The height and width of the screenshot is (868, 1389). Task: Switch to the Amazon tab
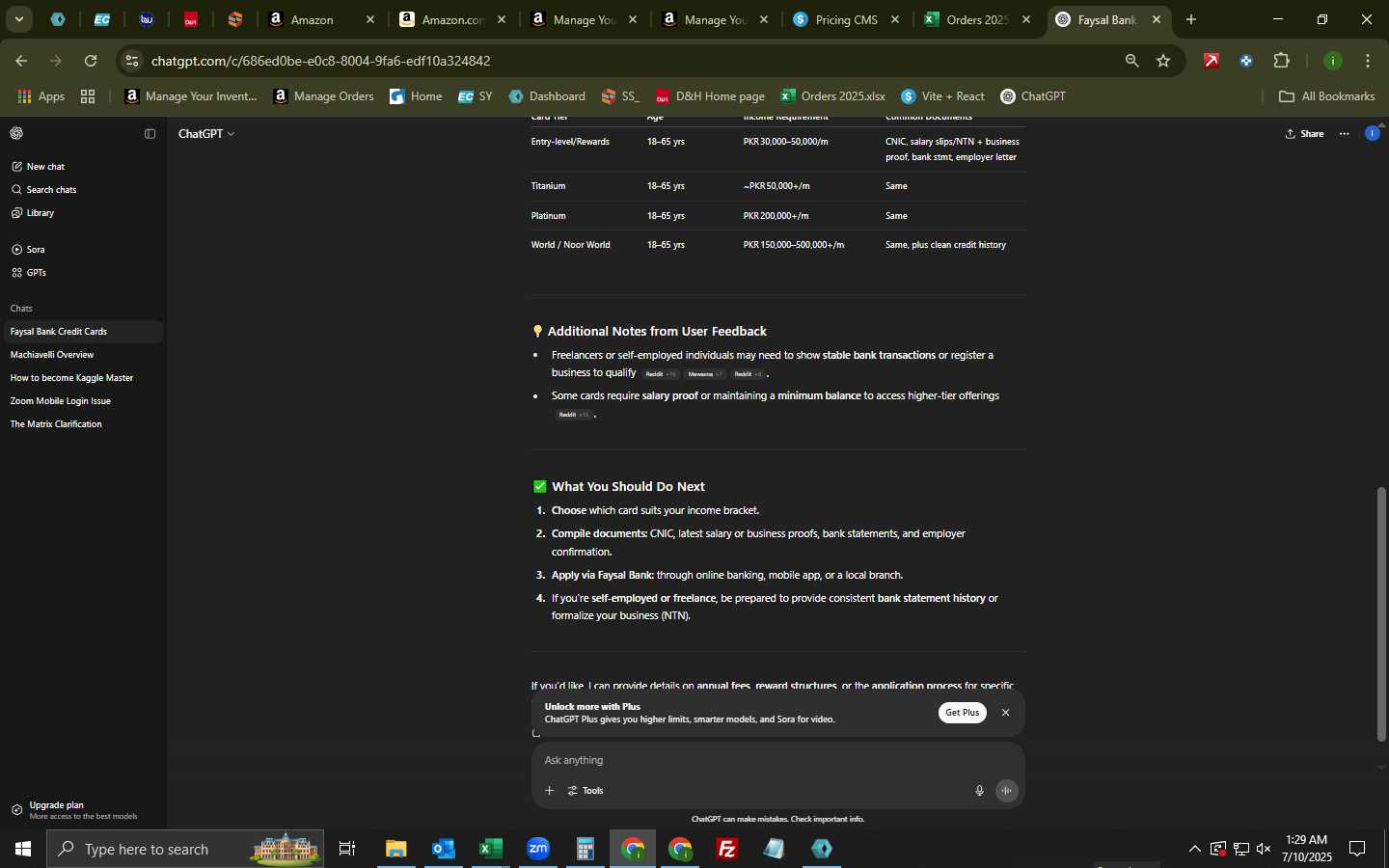tap(321, 19)
